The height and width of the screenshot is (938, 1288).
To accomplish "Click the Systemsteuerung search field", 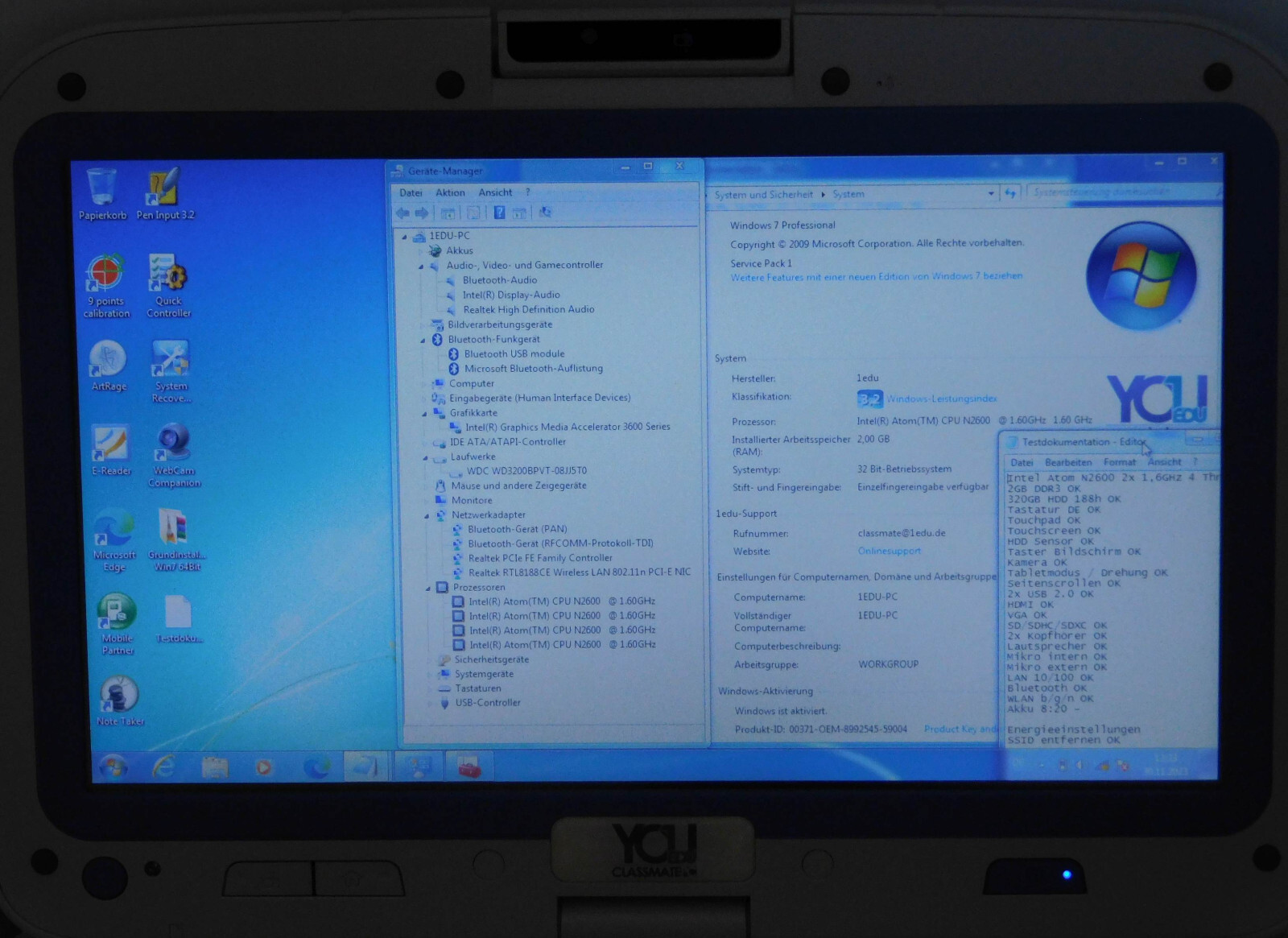I will 1124,192.
